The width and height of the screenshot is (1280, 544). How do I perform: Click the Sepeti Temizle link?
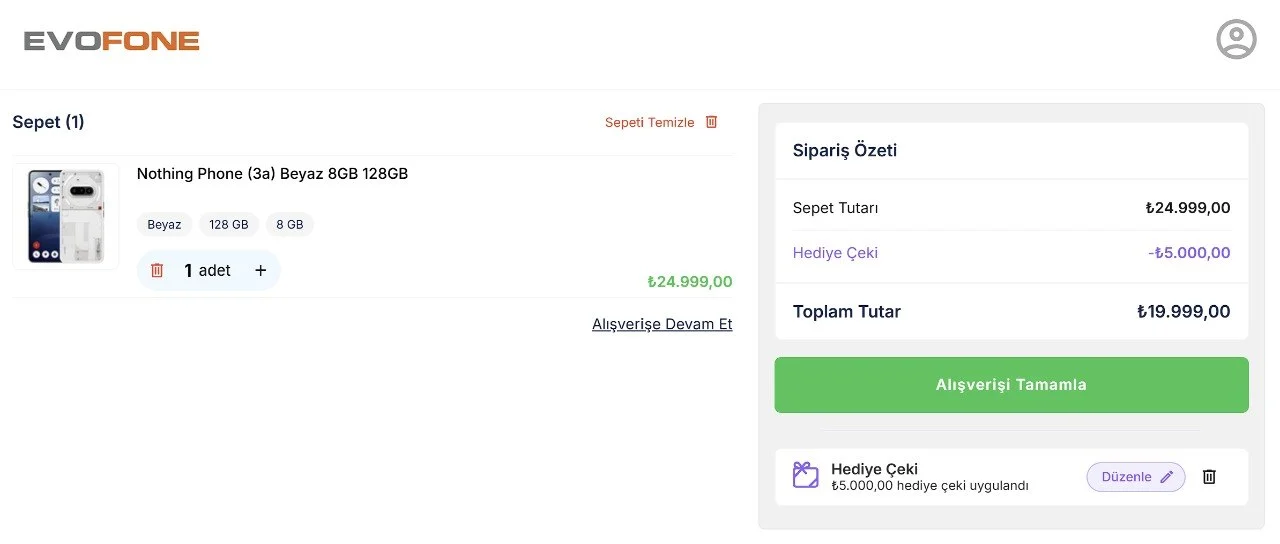[x=649, y=122]
